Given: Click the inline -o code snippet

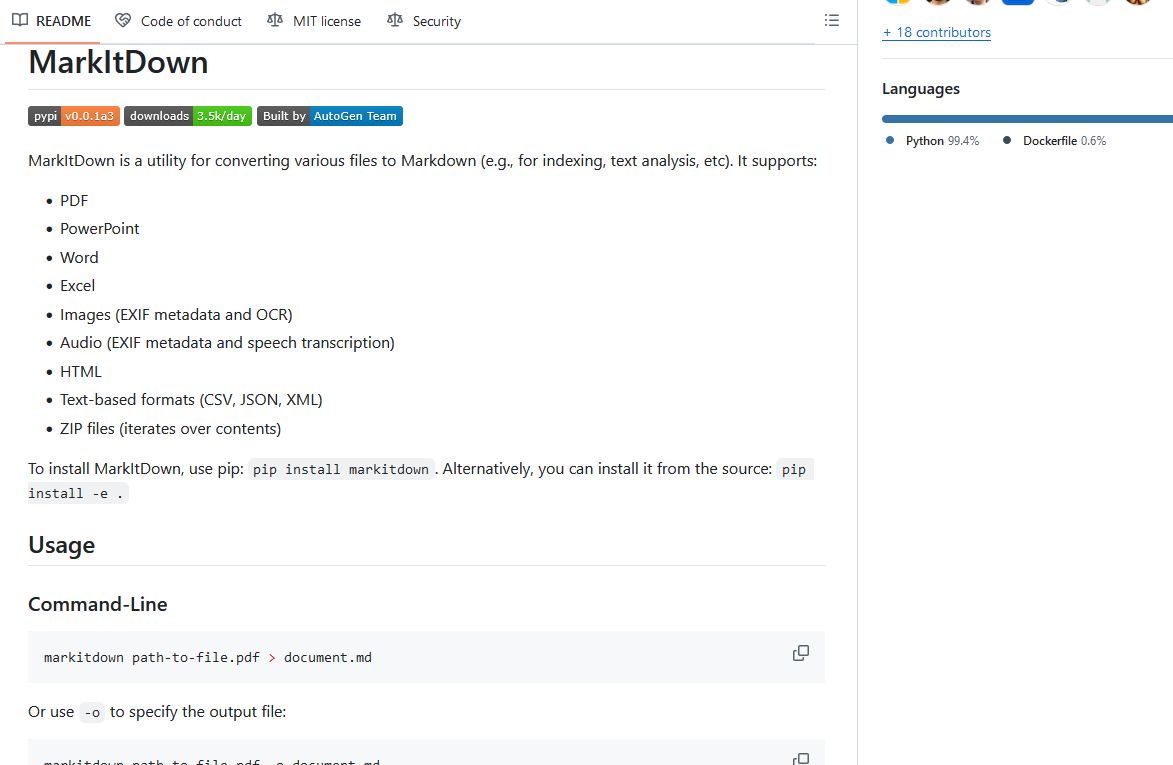Looking at the screenshot, I should pos(92,713).
